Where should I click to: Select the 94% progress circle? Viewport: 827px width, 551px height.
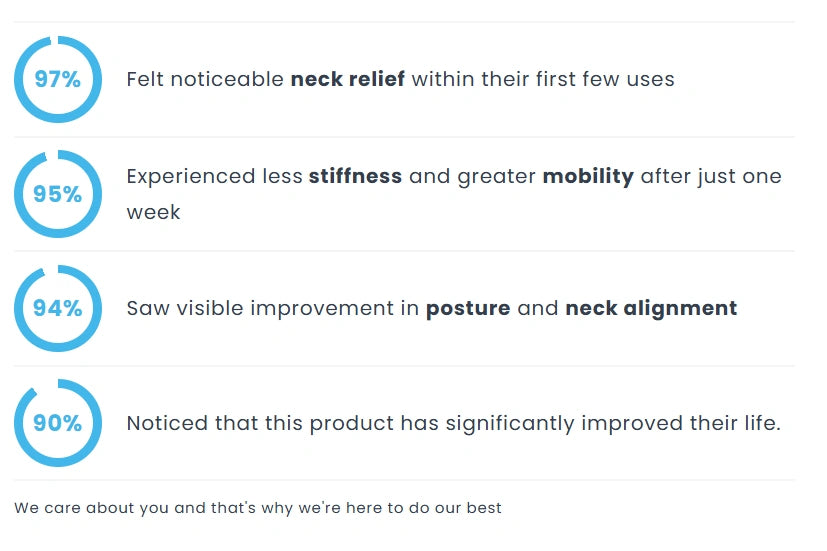58,308
